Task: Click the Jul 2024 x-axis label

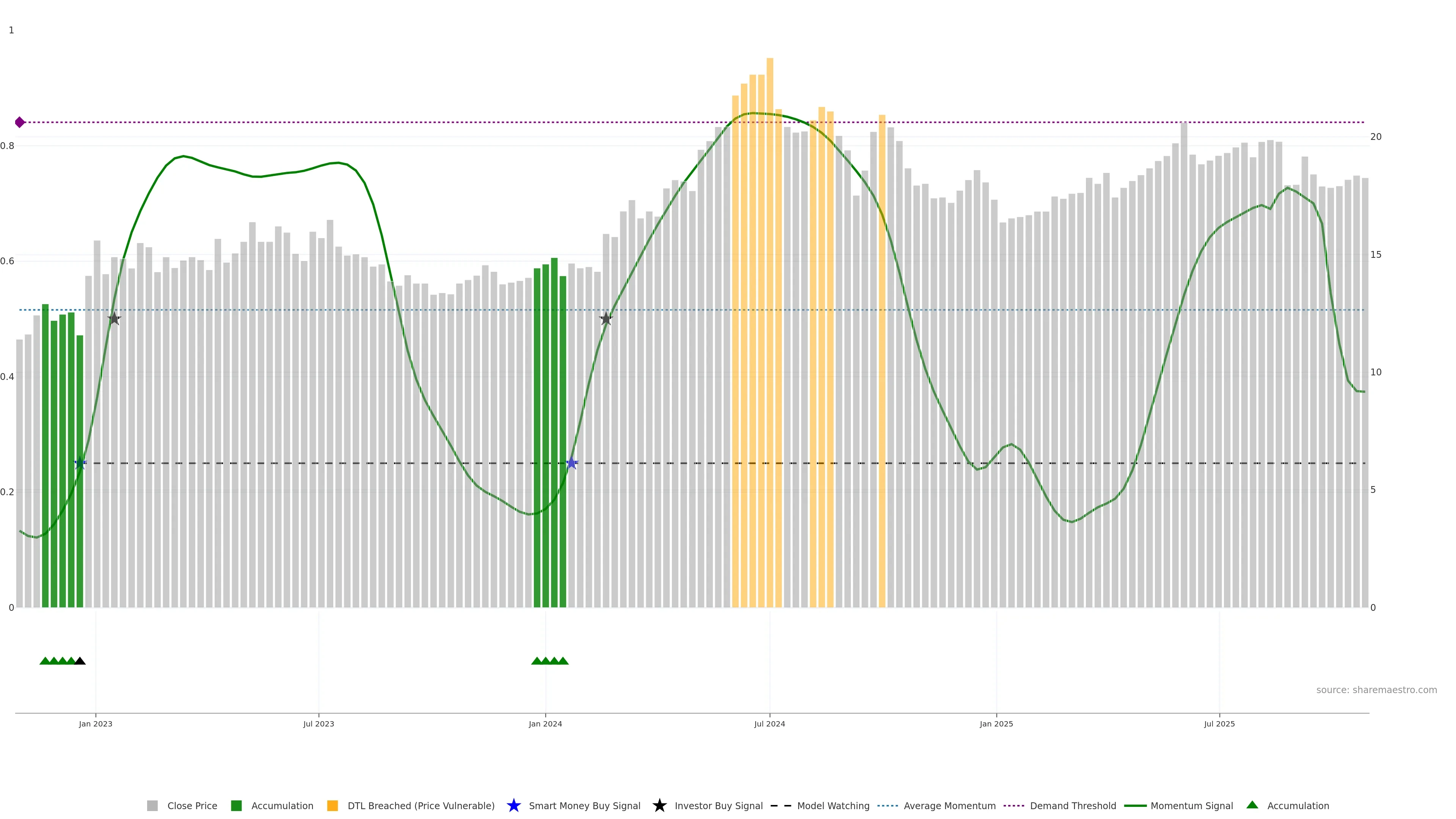Action: click(x=769, y=724)
